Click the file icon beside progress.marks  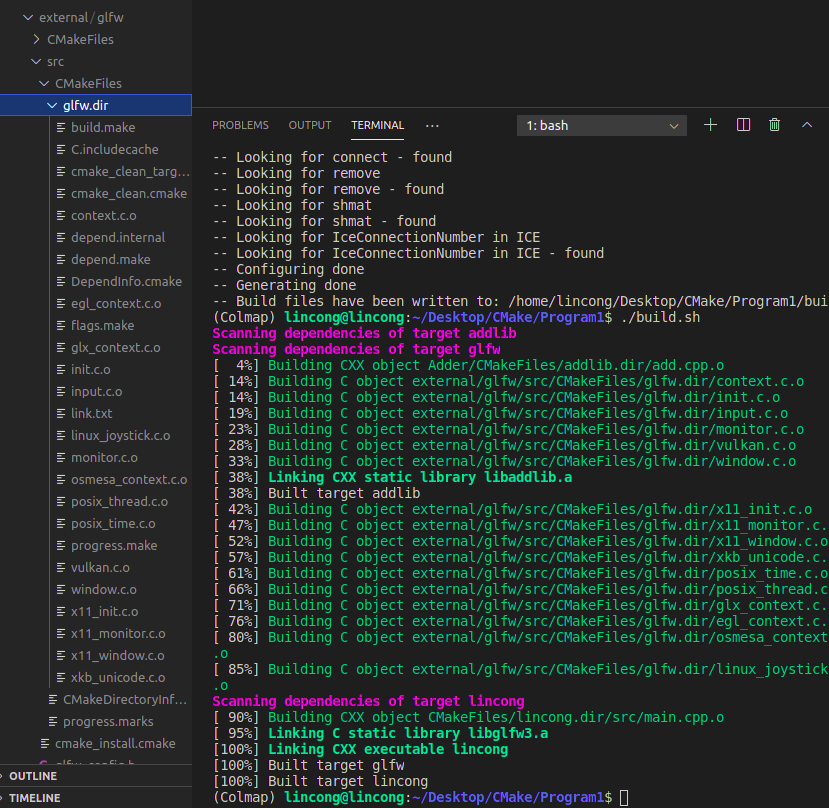click(53, 721)
